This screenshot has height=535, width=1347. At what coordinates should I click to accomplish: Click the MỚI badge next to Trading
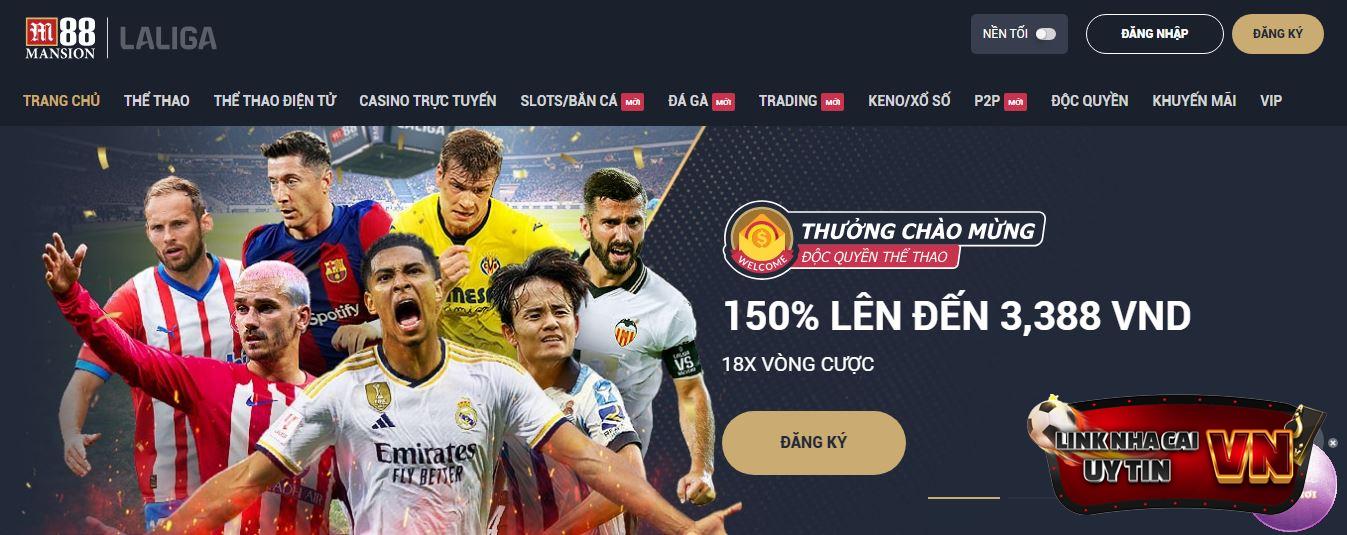coord(832,101)
